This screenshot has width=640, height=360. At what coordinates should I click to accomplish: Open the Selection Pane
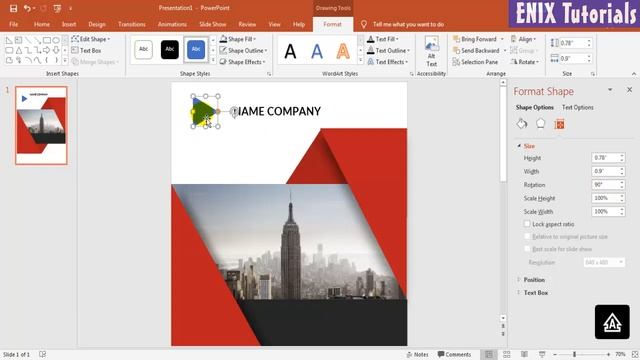[x=475, y=62]
